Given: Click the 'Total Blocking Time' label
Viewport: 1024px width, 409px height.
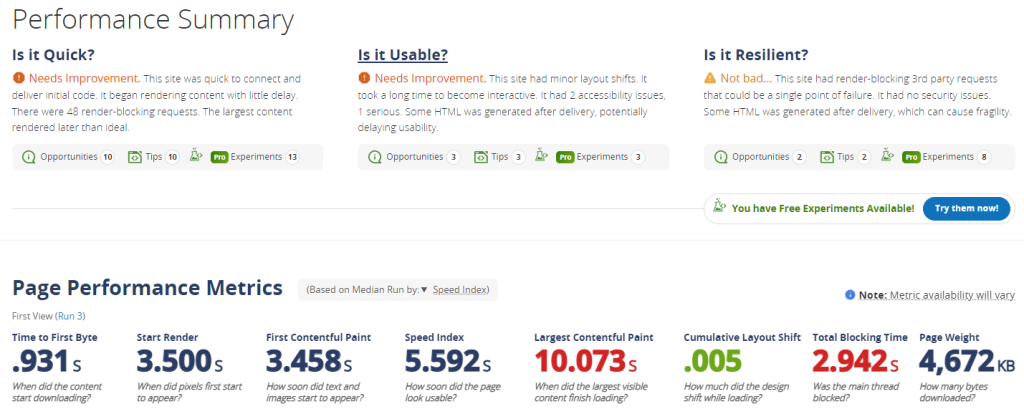Looking at the screenshot, I should [x=860, y=338].
